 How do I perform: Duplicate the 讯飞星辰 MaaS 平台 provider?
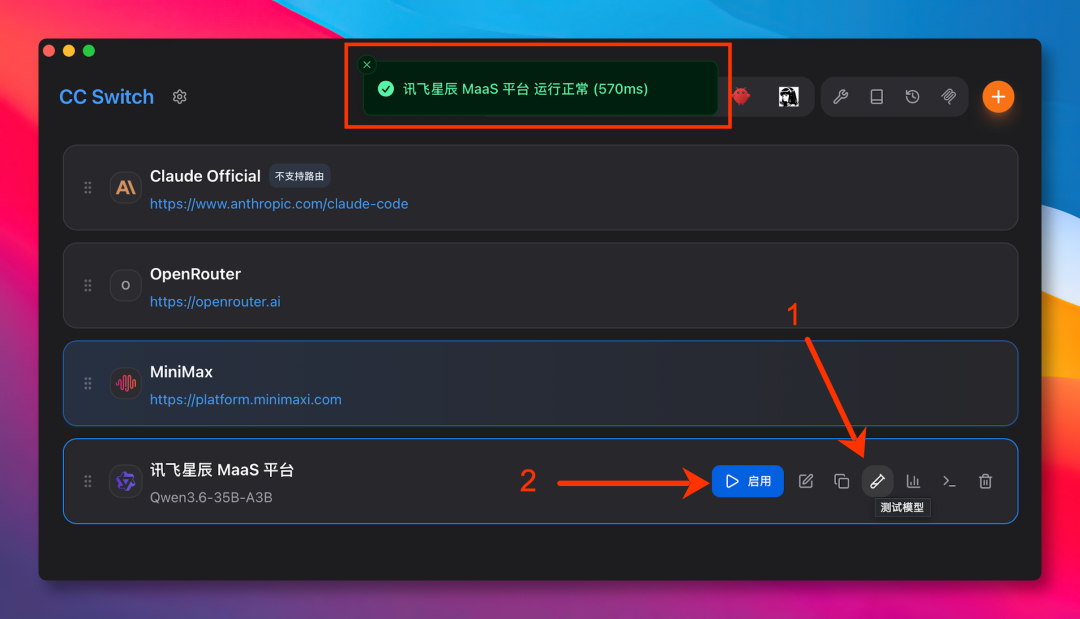click(x=842, y=481)
